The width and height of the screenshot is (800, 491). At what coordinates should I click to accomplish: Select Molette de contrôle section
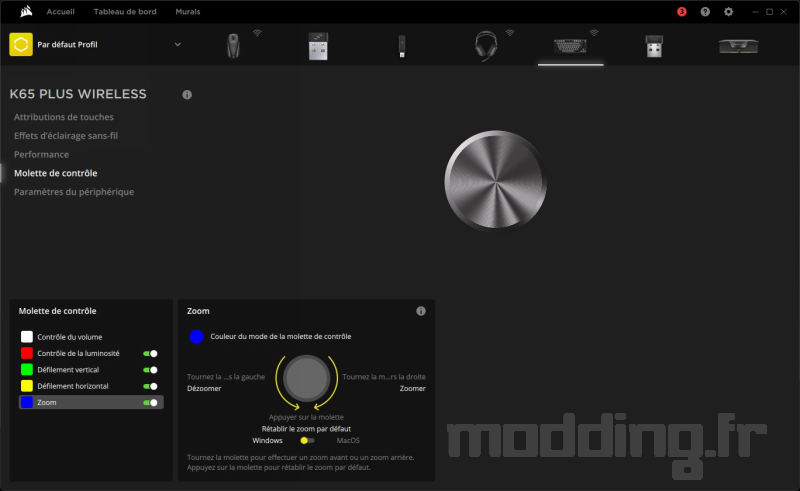56,173
